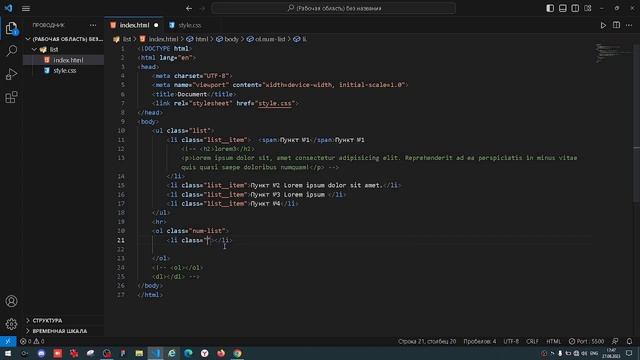This screenshot has height=360, width=640.
Task: Select the CRLF end-of-line indicator
Action: (532, 341)
